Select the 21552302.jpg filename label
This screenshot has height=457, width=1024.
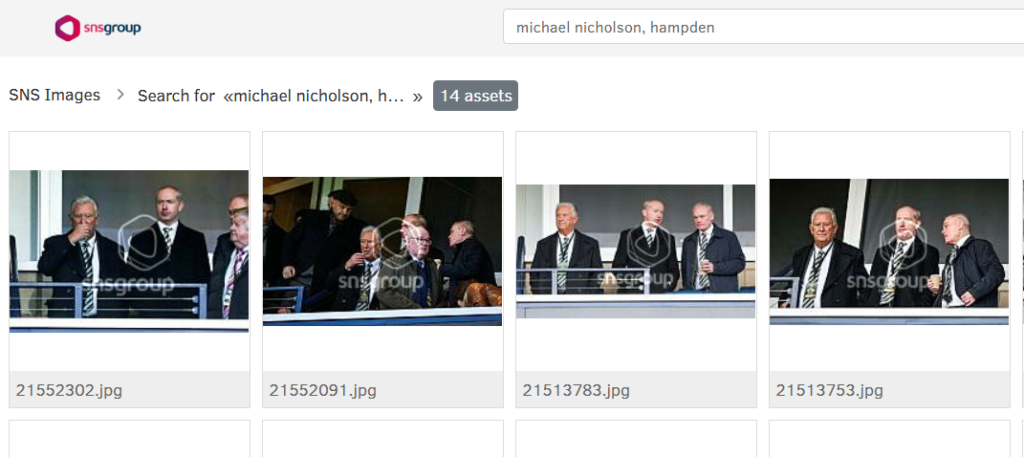69,390
